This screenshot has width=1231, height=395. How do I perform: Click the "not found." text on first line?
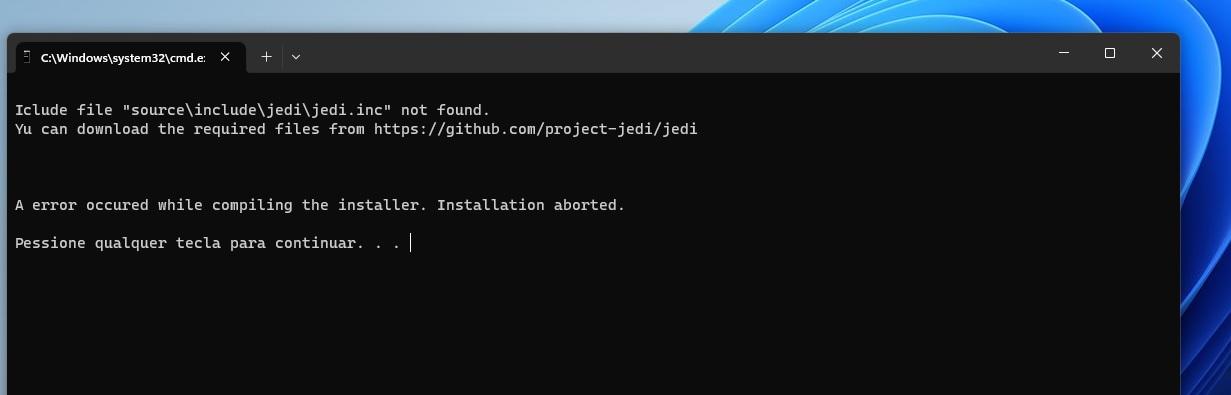click(x=445, y=110)
